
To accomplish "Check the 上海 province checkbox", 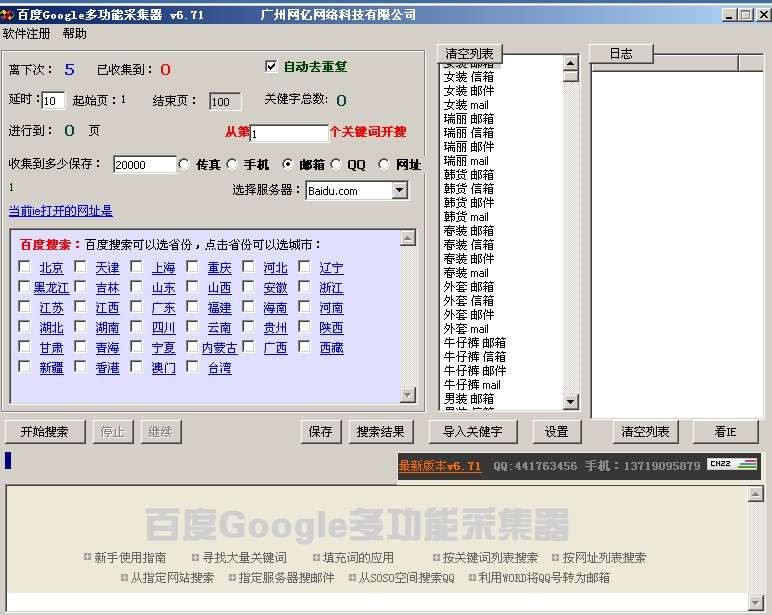I will pyautogui.click(x=136, y=266).
